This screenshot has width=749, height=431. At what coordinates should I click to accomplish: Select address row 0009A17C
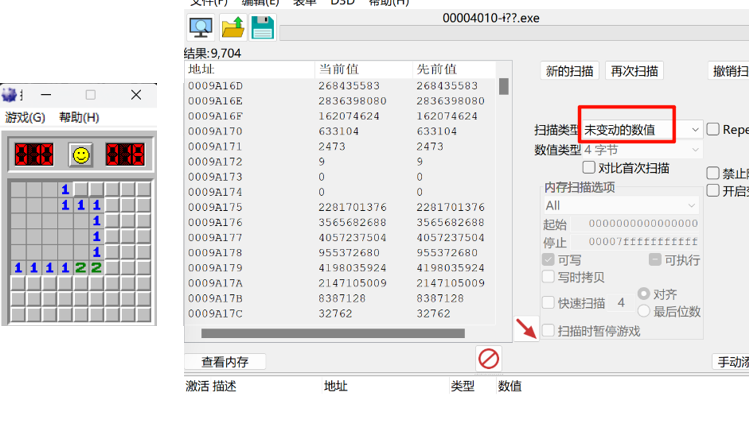click(340, 313)
